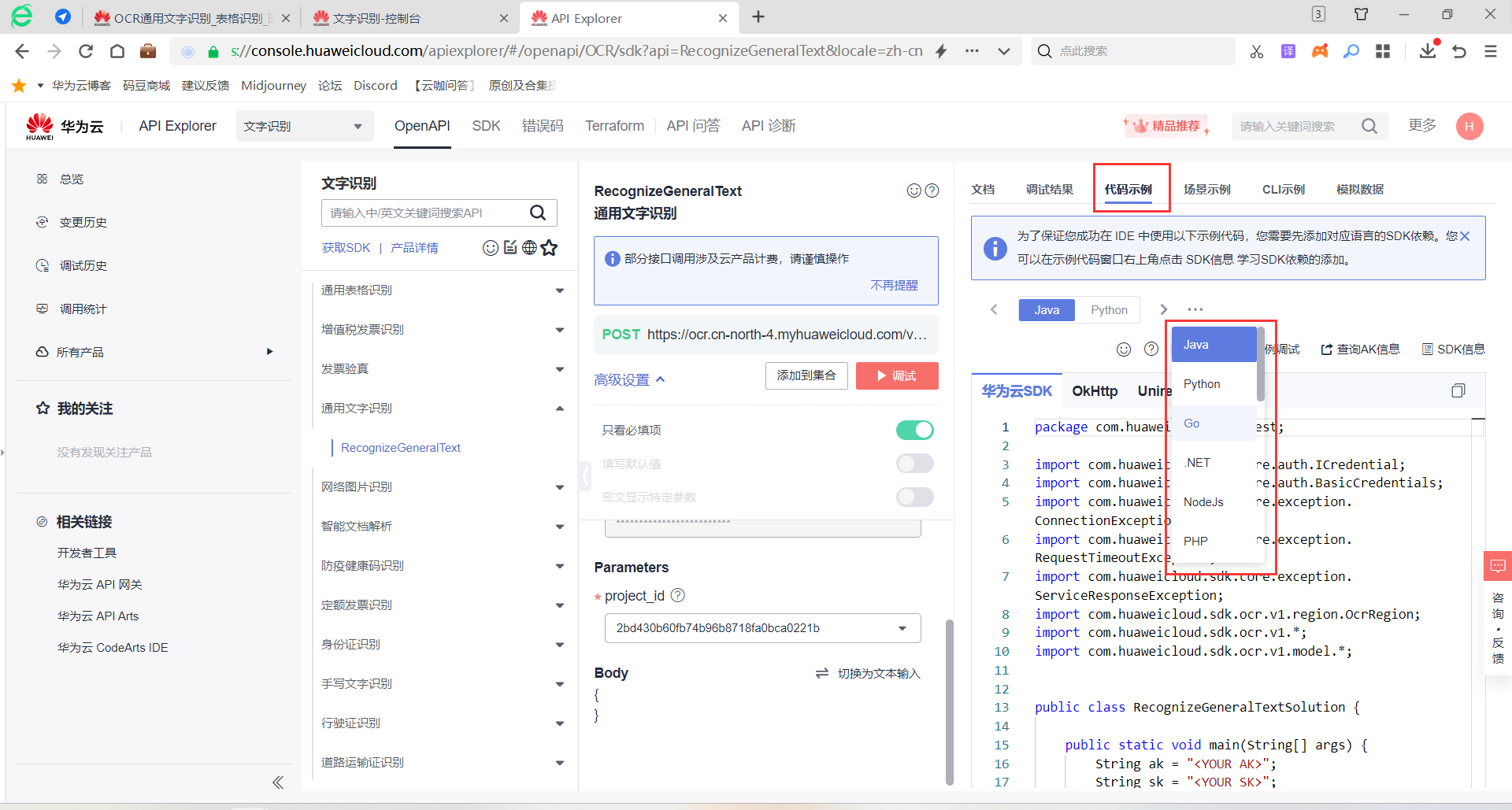Click the help question icon next to RecognizeGeneralText

[932, 190]
